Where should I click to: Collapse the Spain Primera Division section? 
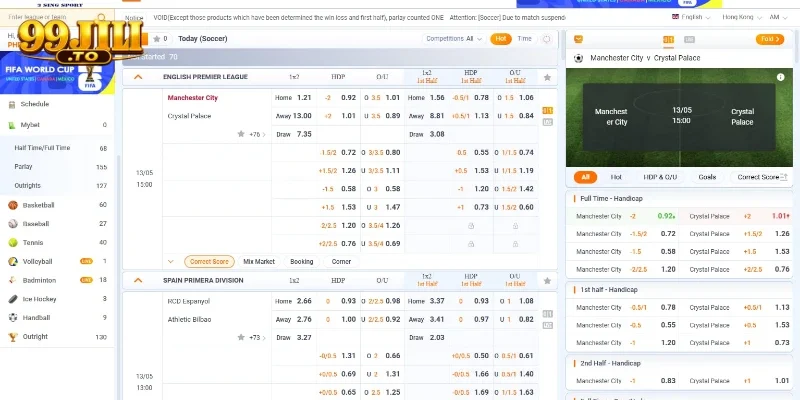click(138, 281)
